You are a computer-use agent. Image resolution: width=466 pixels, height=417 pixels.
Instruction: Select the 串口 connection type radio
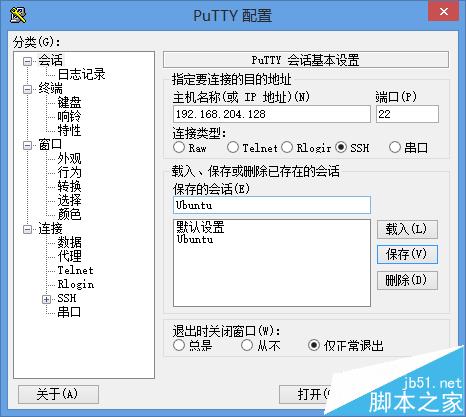[395, 147]
